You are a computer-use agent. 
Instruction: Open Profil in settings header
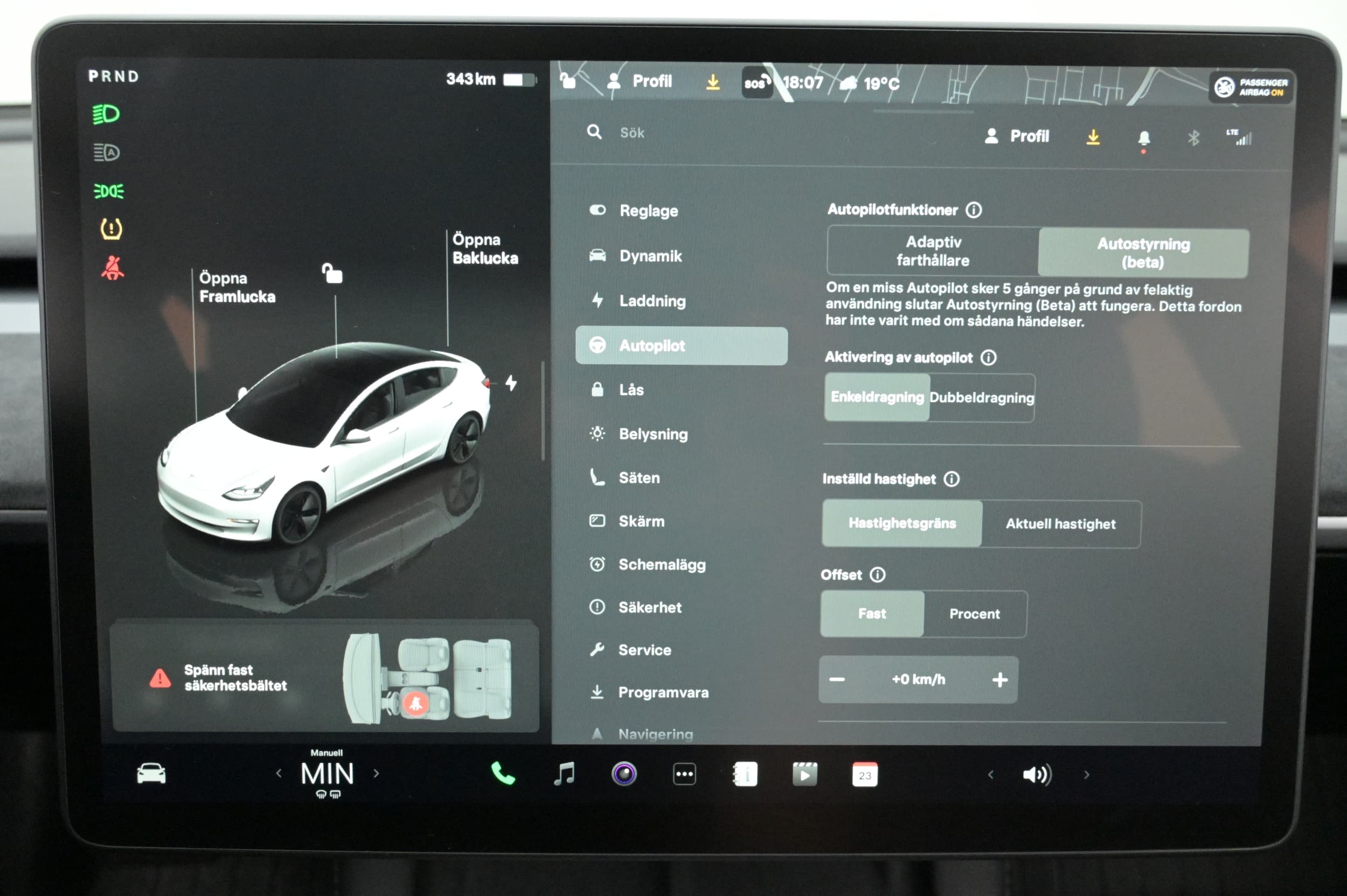click(x=1017, y=136)
